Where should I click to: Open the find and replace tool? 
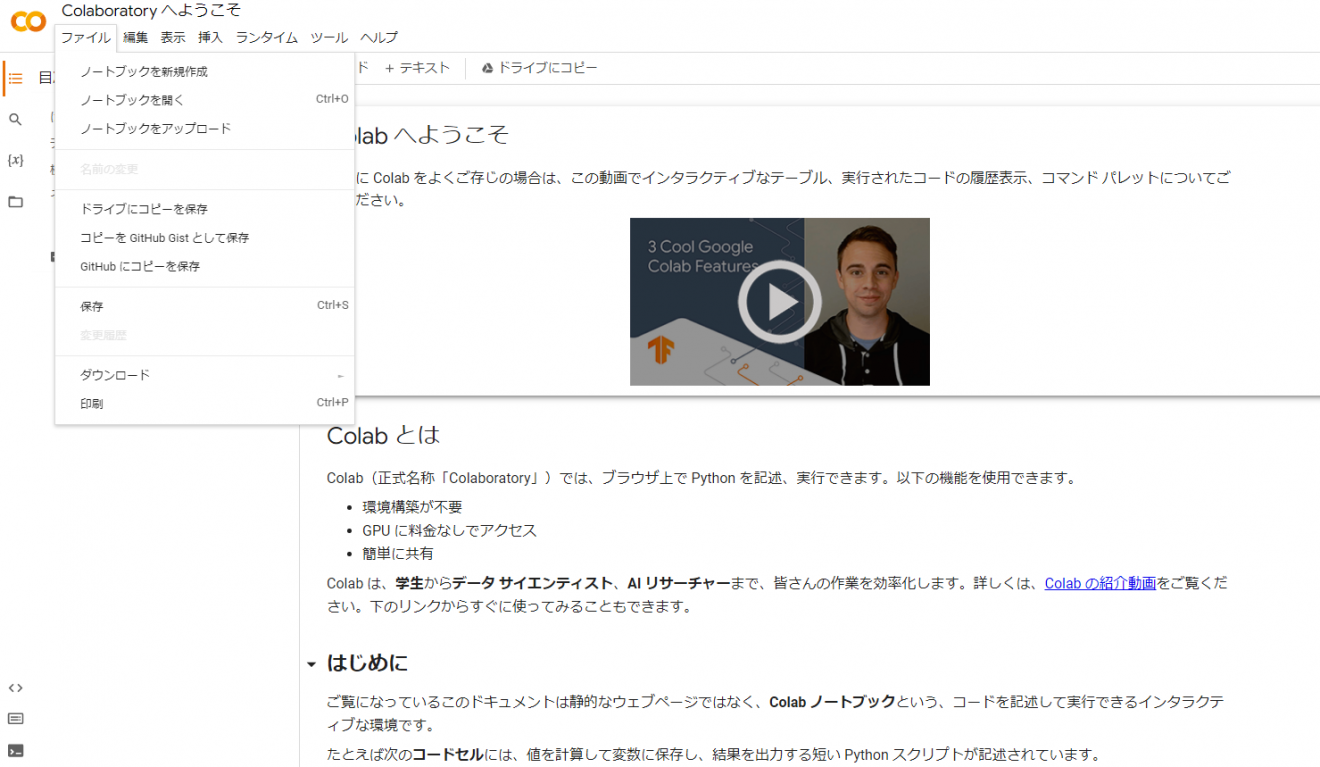[x=15, y=118]
